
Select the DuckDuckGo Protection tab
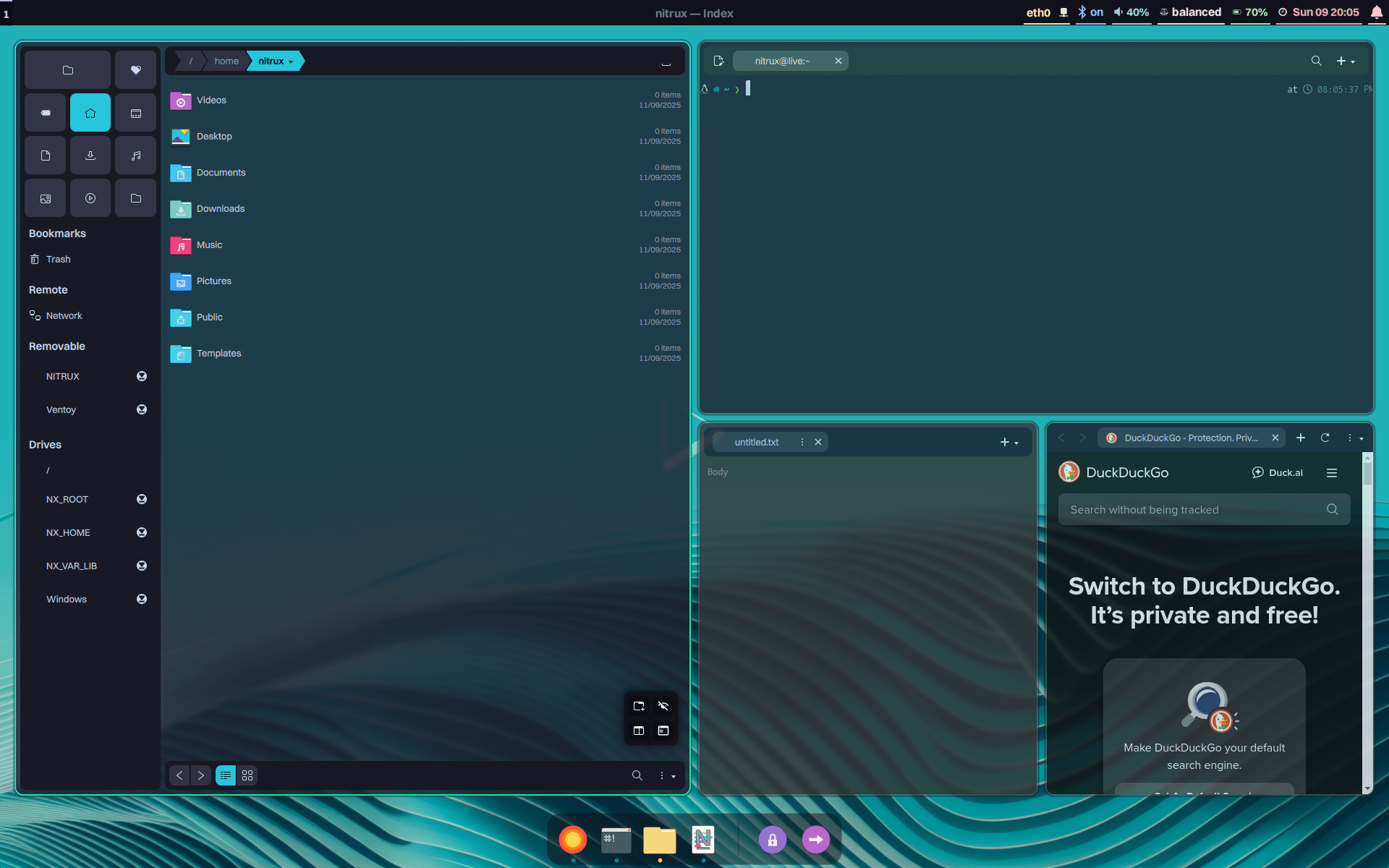coord(1190,438)
